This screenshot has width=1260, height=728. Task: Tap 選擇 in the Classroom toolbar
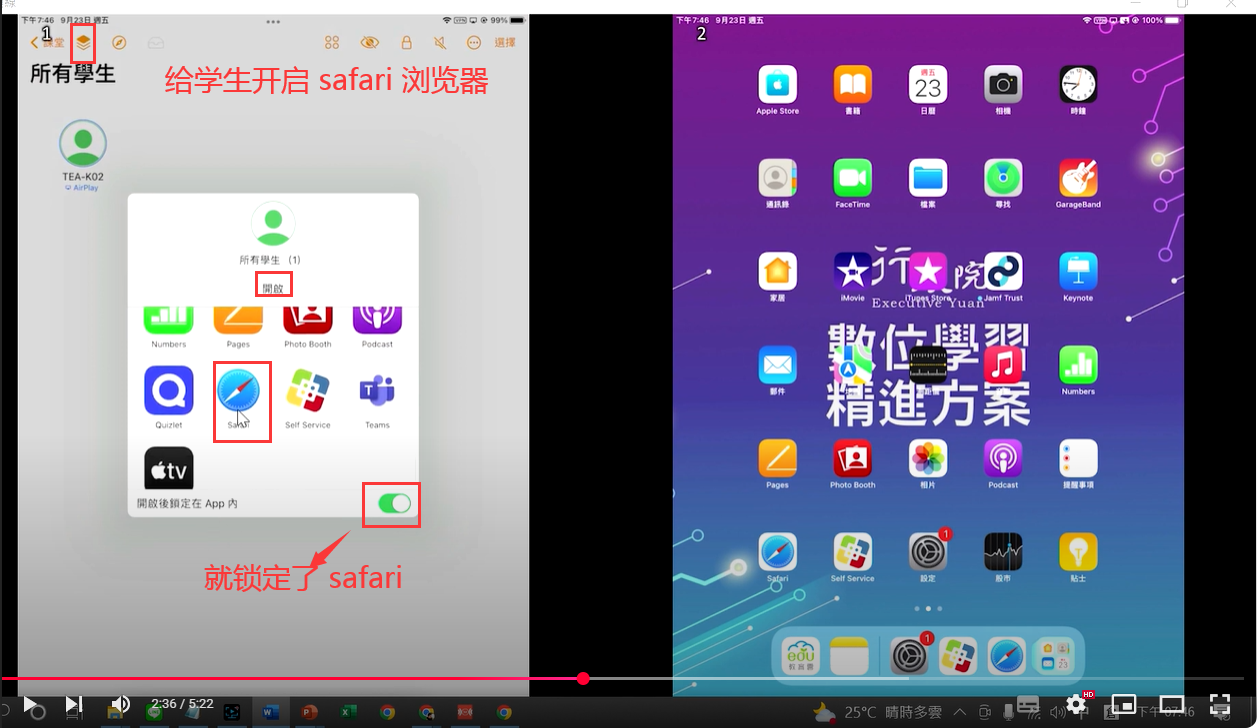pyautogui.click(x=505, y=43)
